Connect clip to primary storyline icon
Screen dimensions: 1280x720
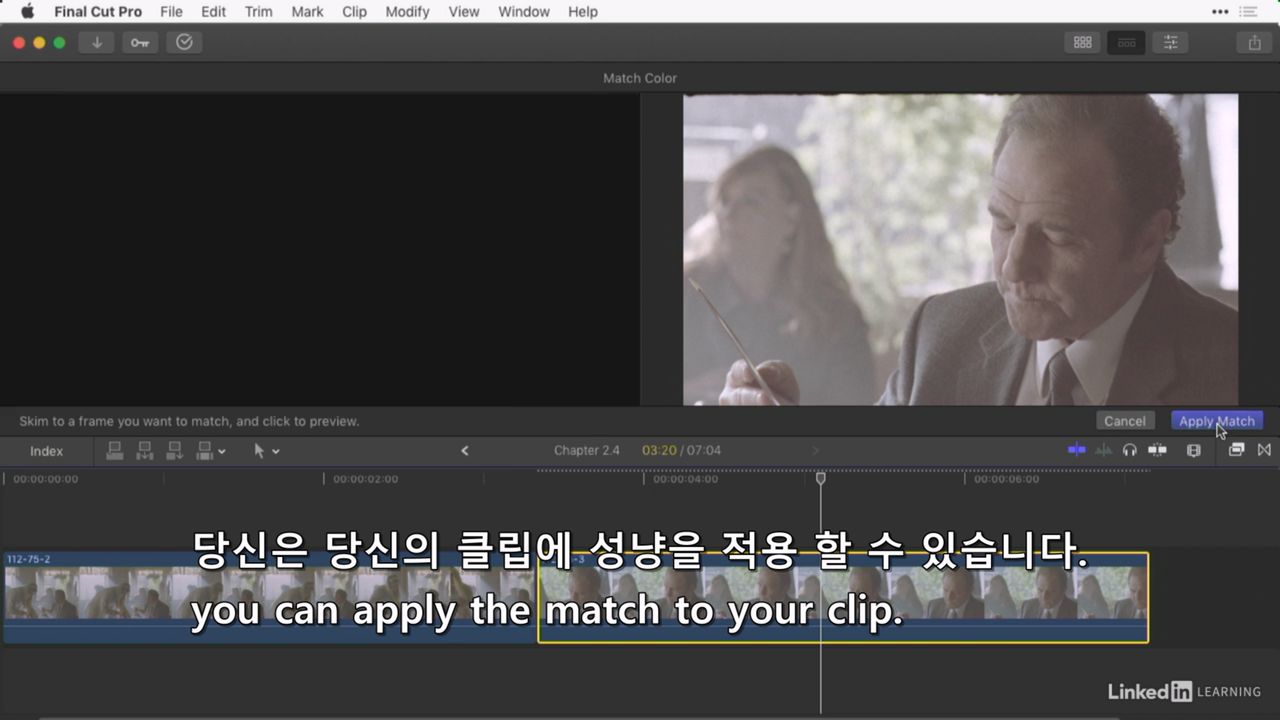(114, 451)
